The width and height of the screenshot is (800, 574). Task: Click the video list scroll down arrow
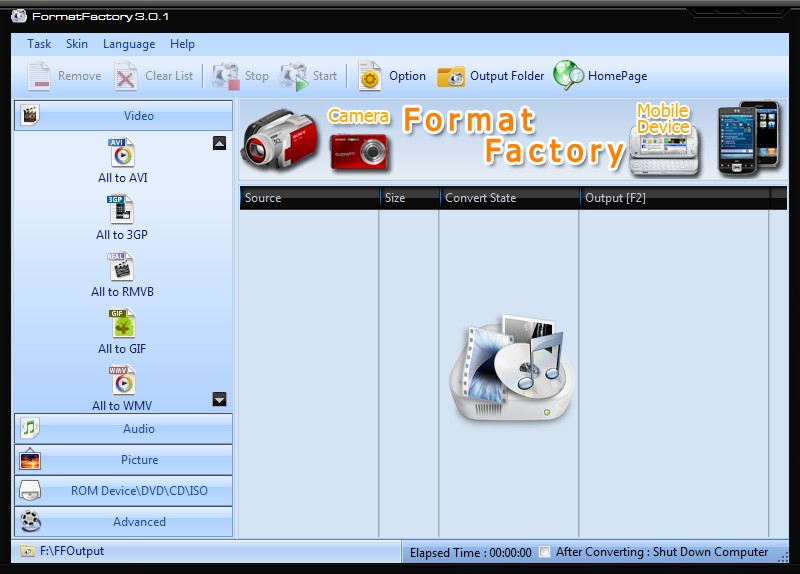[219, 400]
